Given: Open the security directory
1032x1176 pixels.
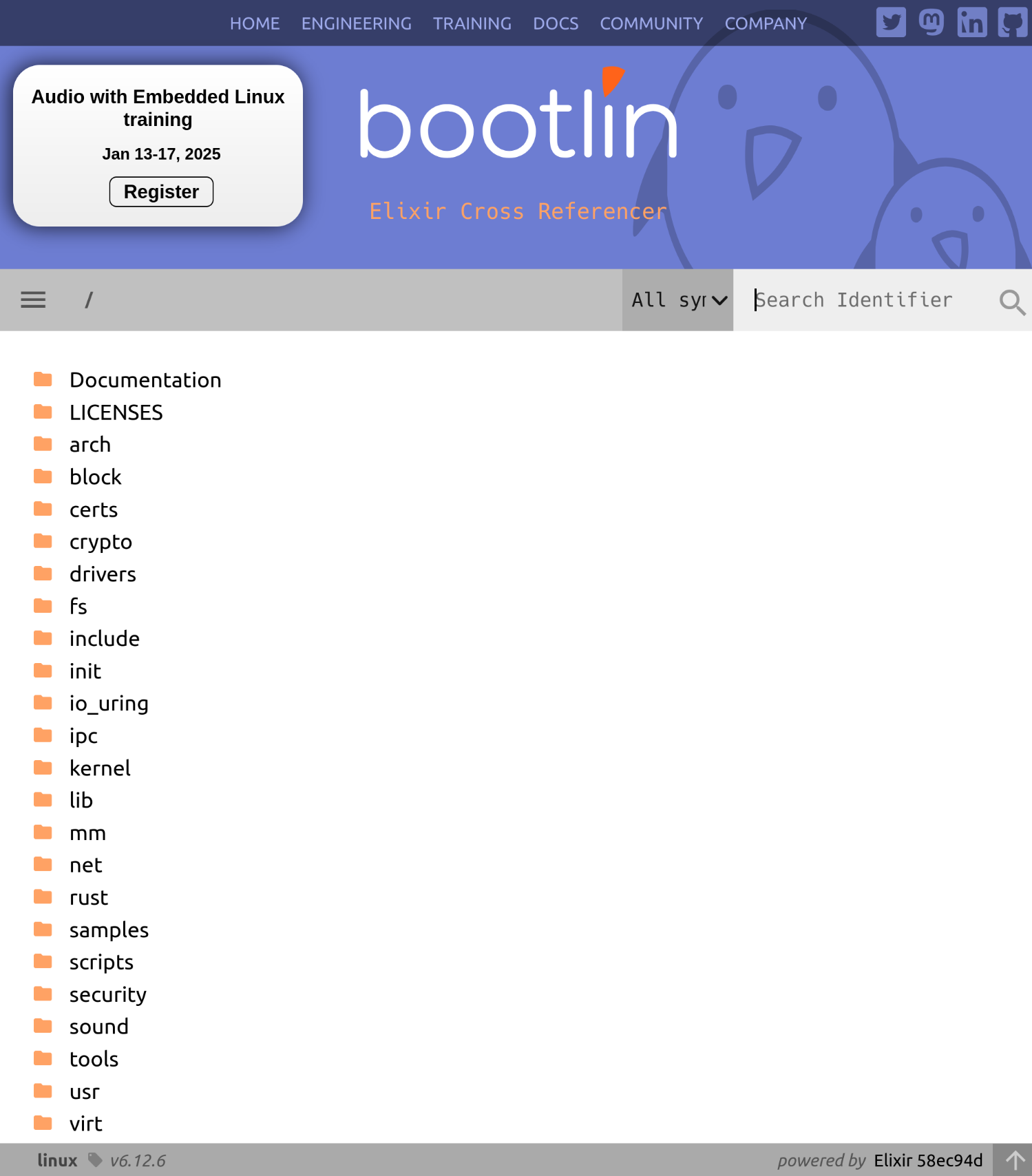Looking at the screenshot, I should [108, 994].
